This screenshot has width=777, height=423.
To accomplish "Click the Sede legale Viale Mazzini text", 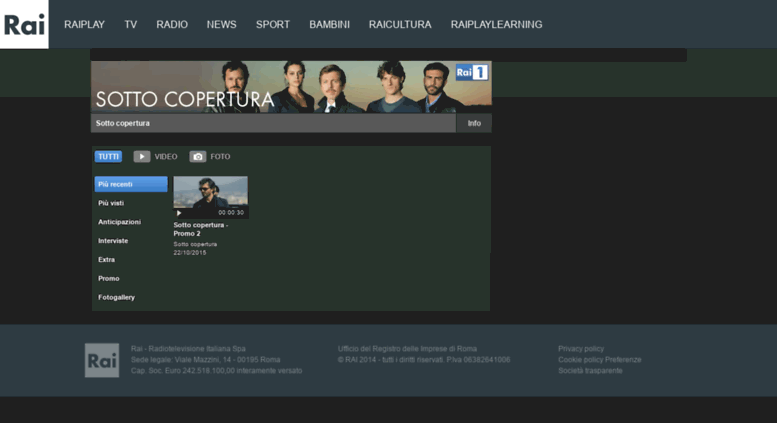I will click(x=206, y=360).
